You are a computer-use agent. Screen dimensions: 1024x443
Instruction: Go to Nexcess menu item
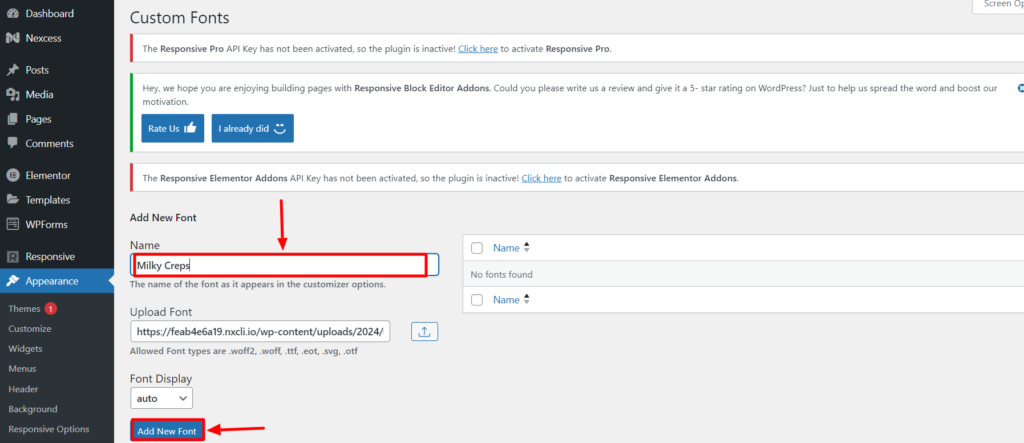43,38
